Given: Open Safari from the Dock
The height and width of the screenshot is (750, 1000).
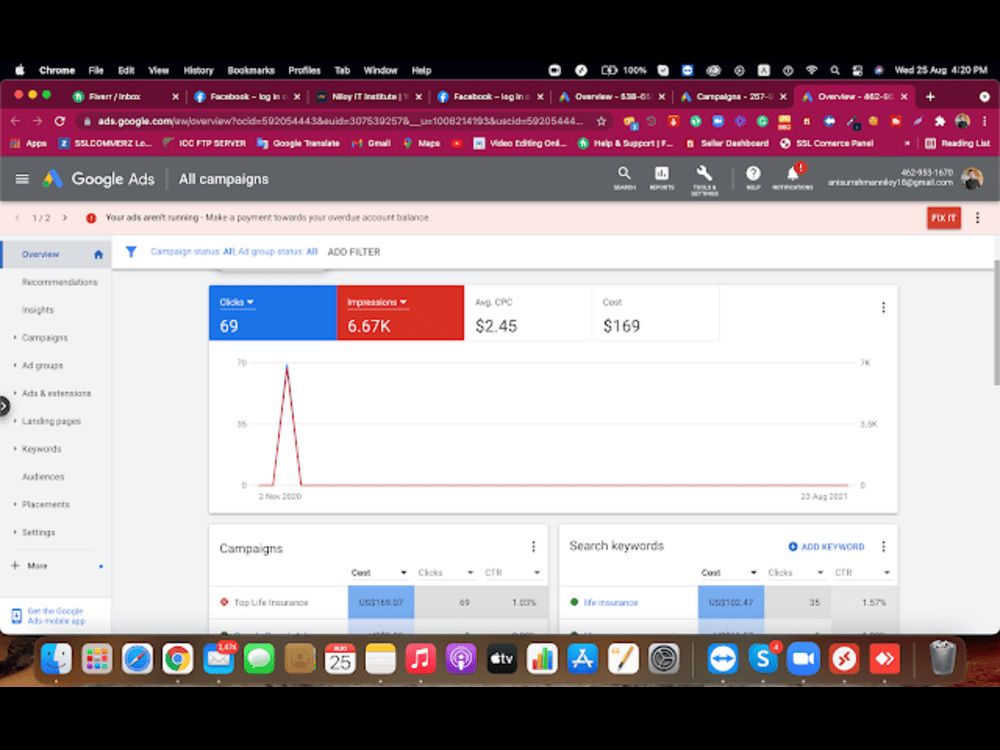Looking at the screenshot, I should 137,659.
